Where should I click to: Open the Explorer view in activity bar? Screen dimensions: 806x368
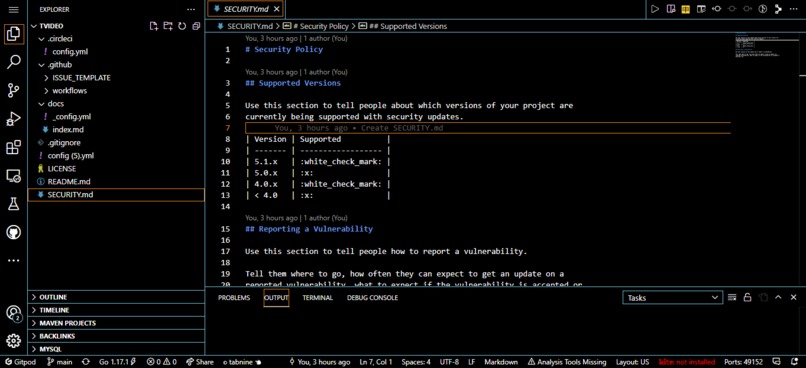click(13, 34)
